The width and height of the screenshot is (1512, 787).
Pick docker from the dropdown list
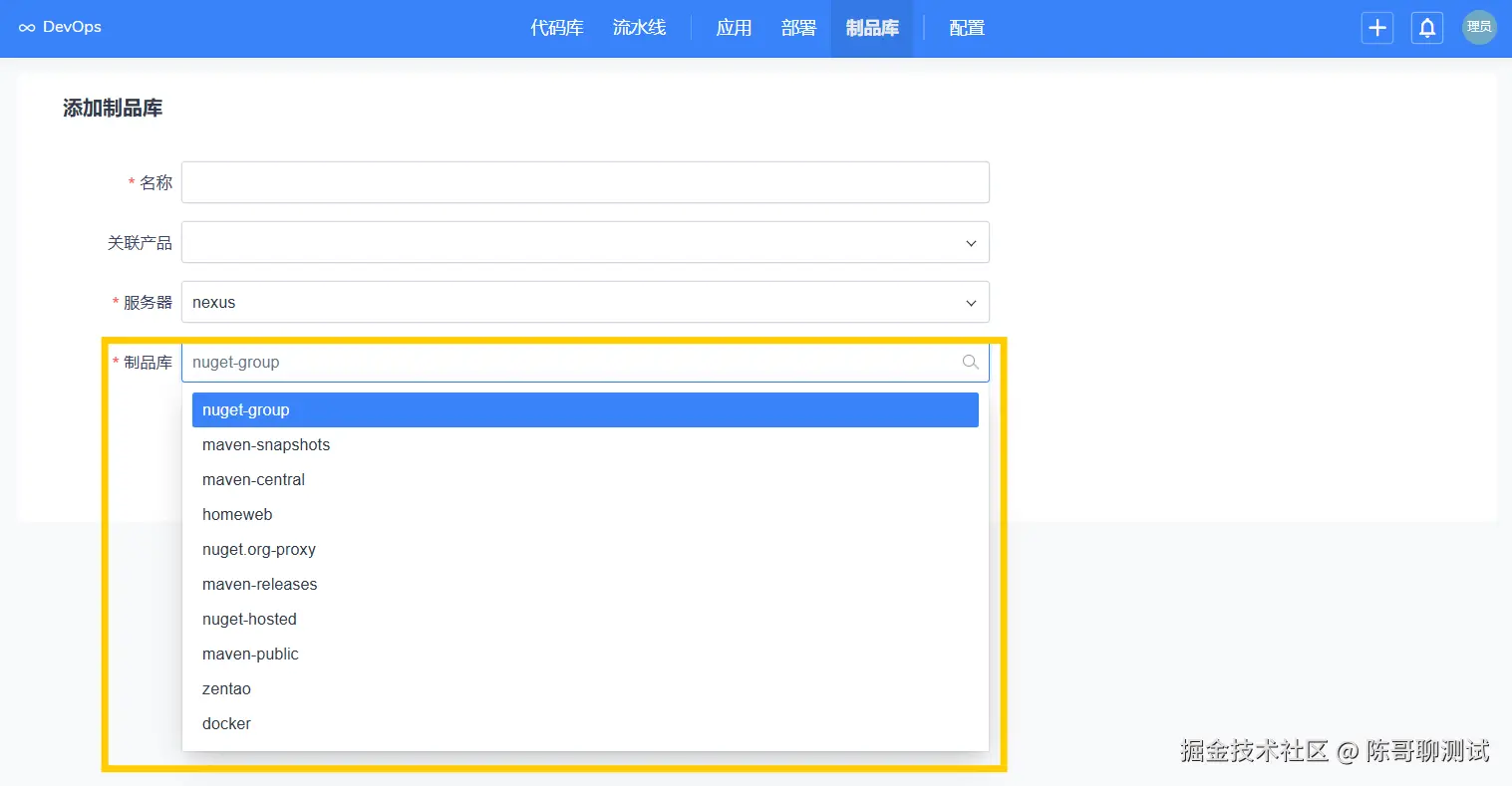[x=585, y=724]
